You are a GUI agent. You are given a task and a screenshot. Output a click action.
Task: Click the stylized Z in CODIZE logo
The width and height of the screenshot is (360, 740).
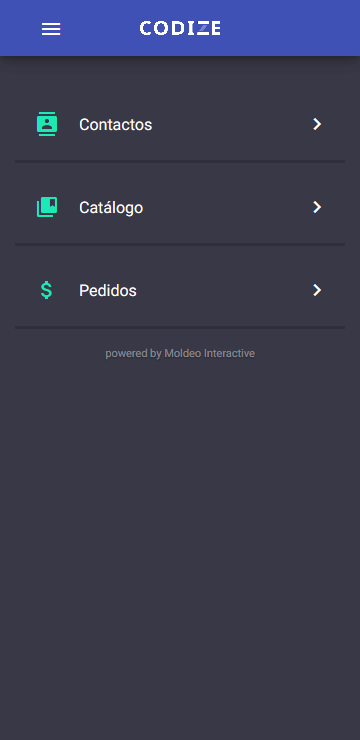click(202, 28)
